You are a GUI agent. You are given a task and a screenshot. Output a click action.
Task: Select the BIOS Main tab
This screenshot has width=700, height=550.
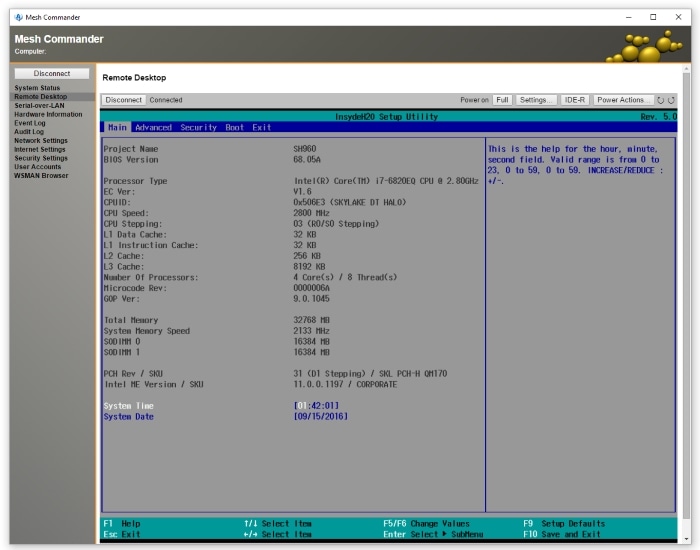click(x=117, y=127)
